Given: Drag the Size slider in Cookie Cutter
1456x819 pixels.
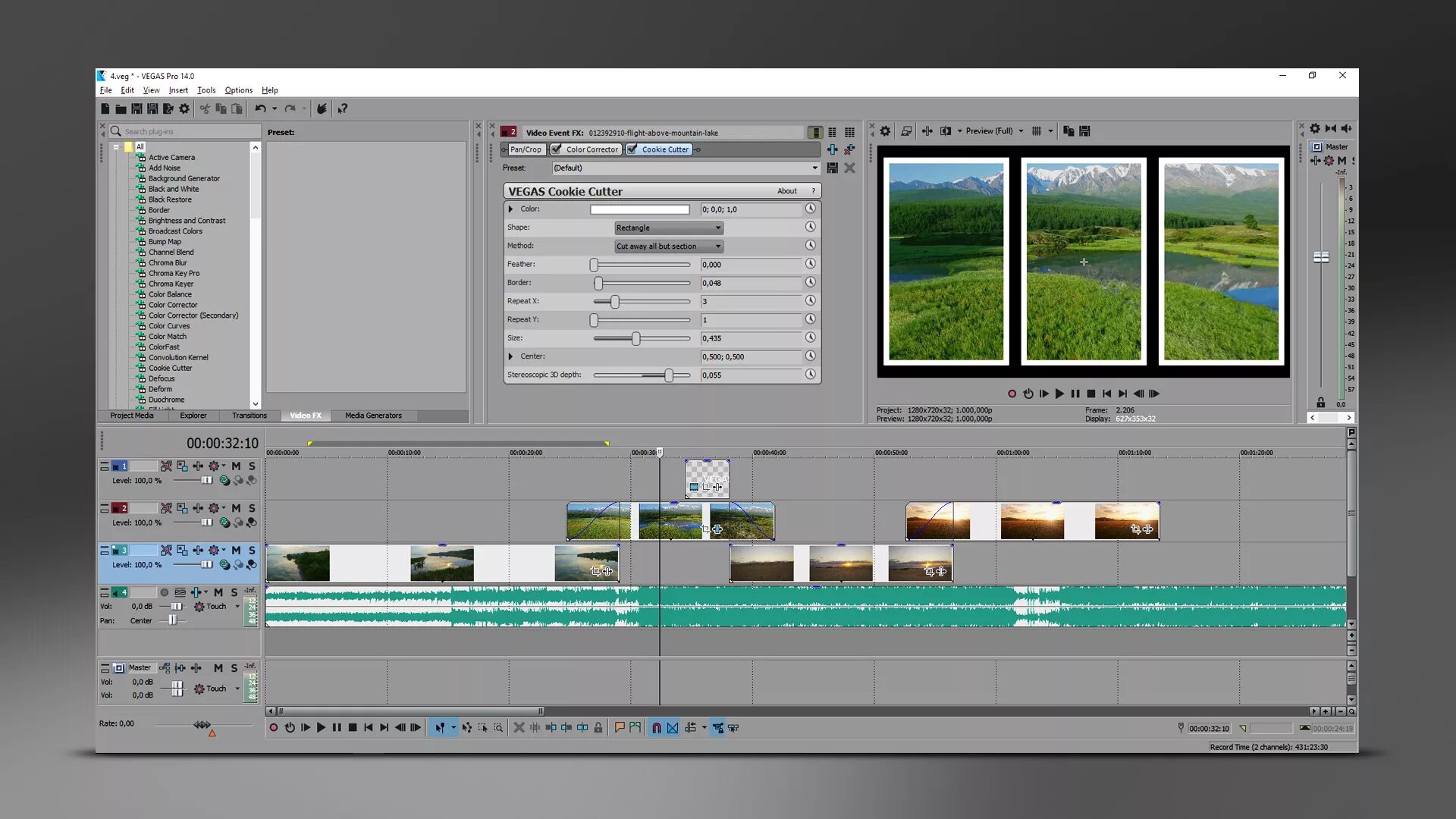Looking at the screenshot, I should coord(636,338).
